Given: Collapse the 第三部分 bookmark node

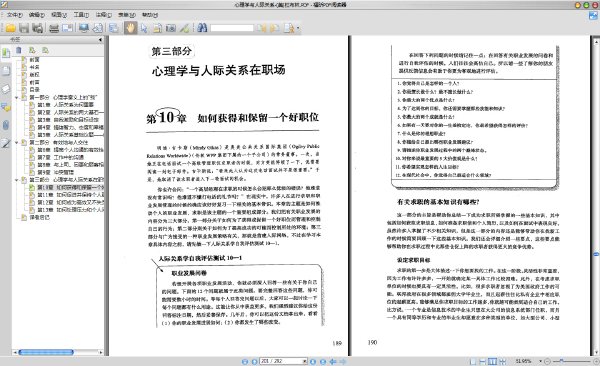Looking at the screenshot, I should click(16, 180).
